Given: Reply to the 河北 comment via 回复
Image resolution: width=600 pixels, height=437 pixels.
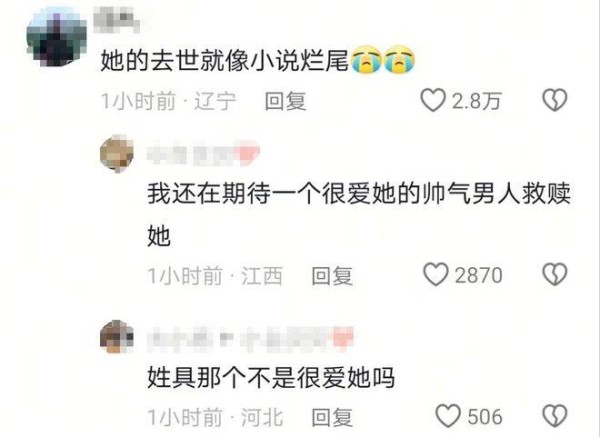Looking at the screenshot, I should coord(332,417).
